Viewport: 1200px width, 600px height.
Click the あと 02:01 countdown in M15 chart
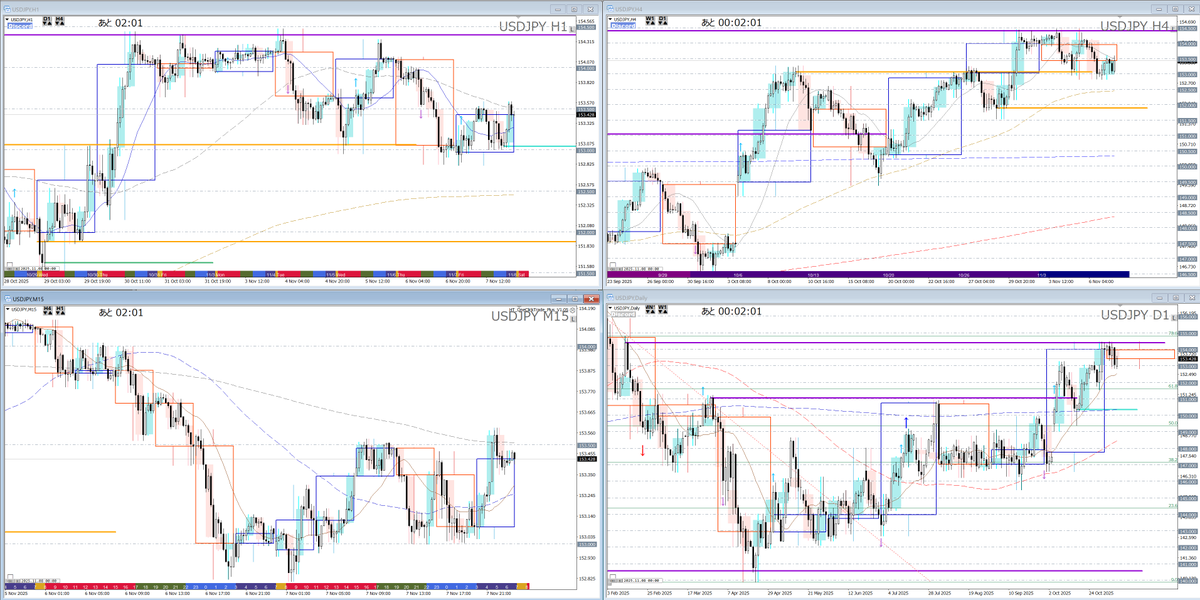121,312
